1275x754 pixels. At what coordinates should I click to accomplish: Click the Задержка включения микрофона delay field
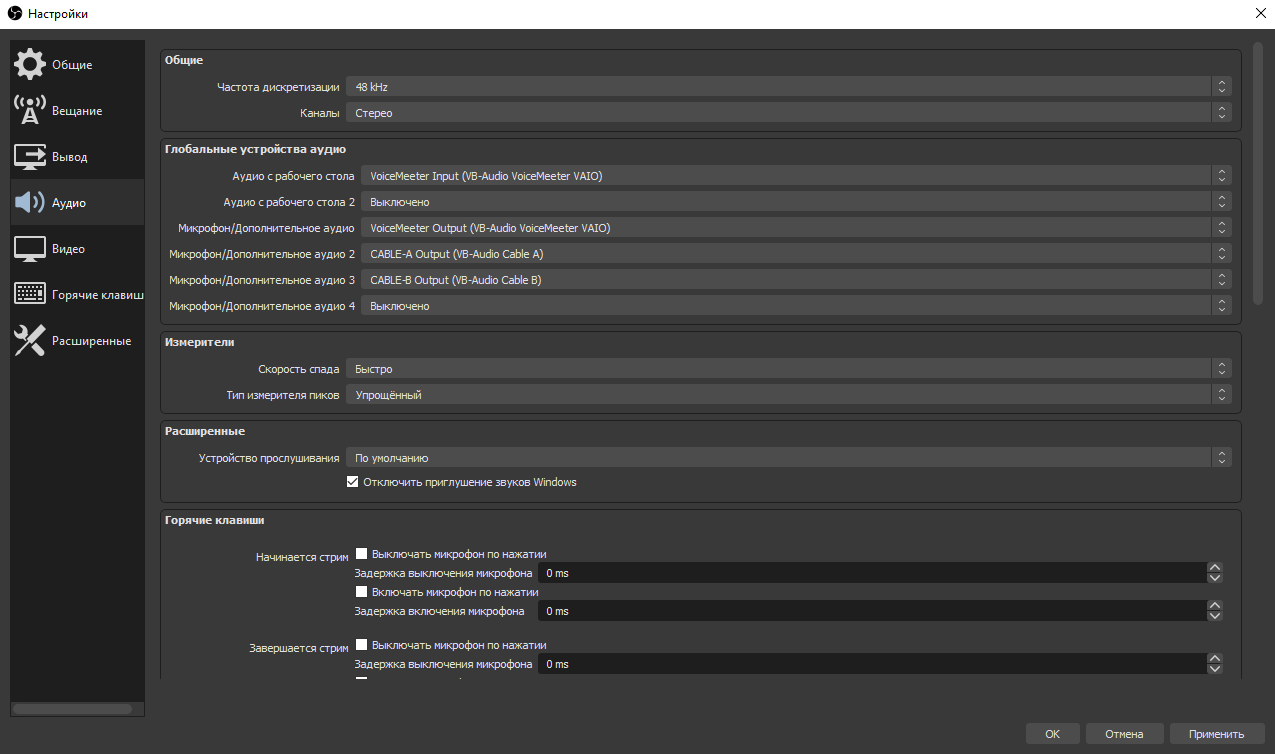(x=870, y=611)
